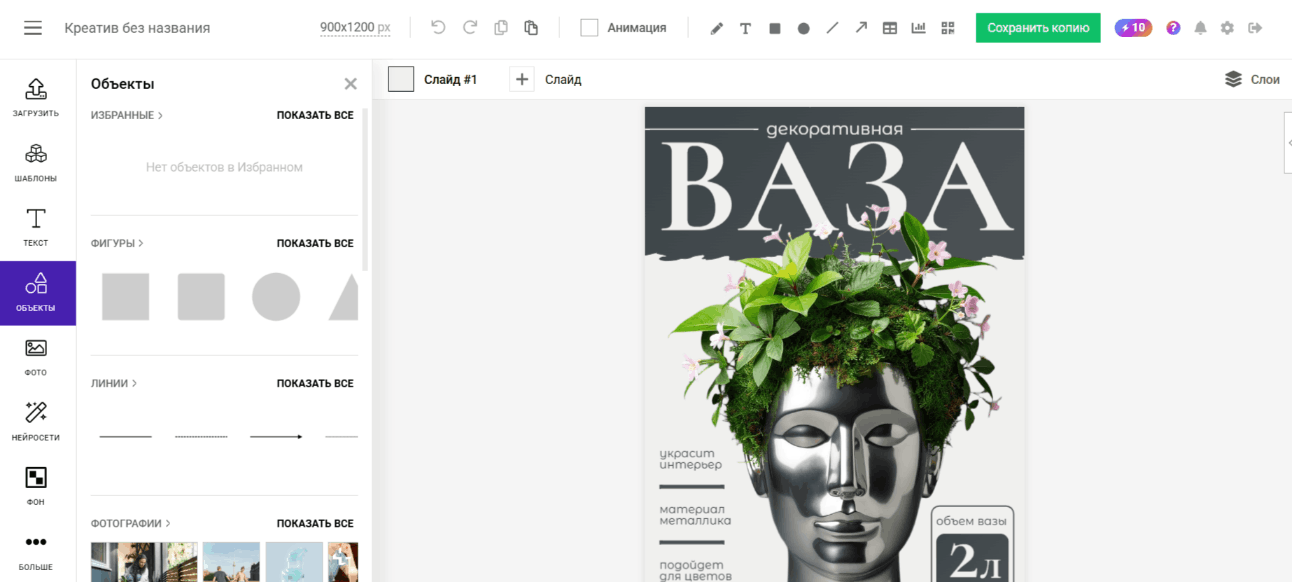Switch to the Нейросети sidebar tab

pos(36,422)
